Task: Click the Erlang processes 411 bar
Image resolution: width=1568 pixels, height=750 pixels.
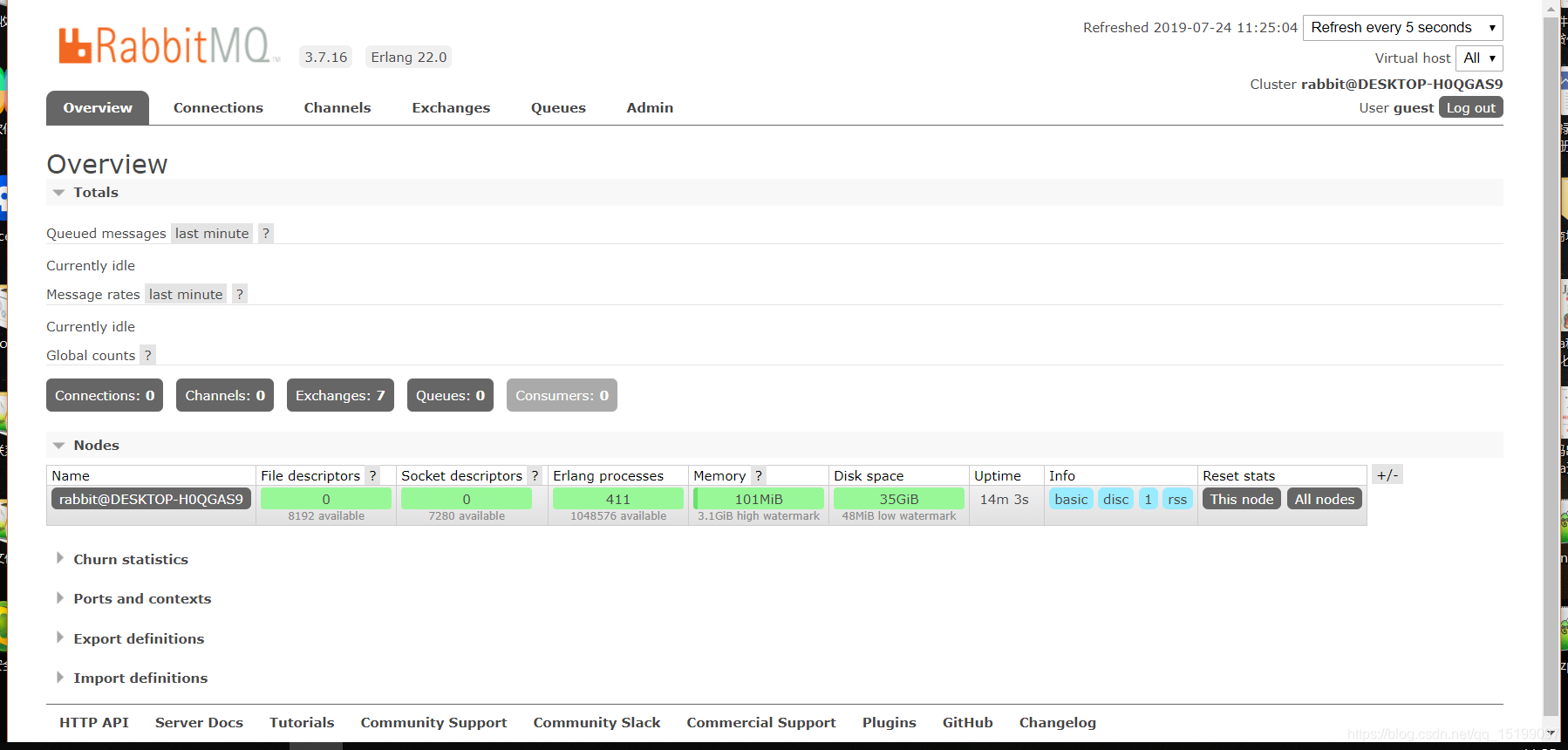Action: pyautogui.click(x=618, y=499)
